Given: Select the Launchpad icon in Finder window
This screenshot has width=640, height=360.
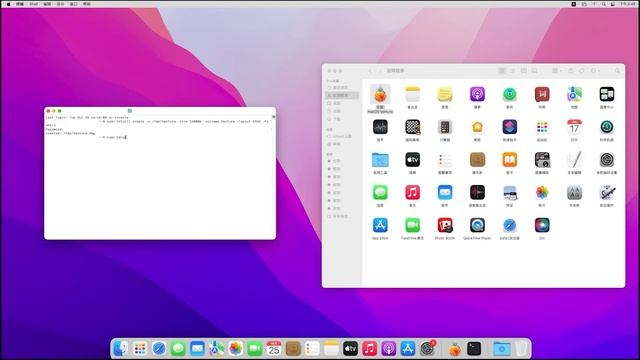Looking at the screenshot, I should [x=542, y=127].
